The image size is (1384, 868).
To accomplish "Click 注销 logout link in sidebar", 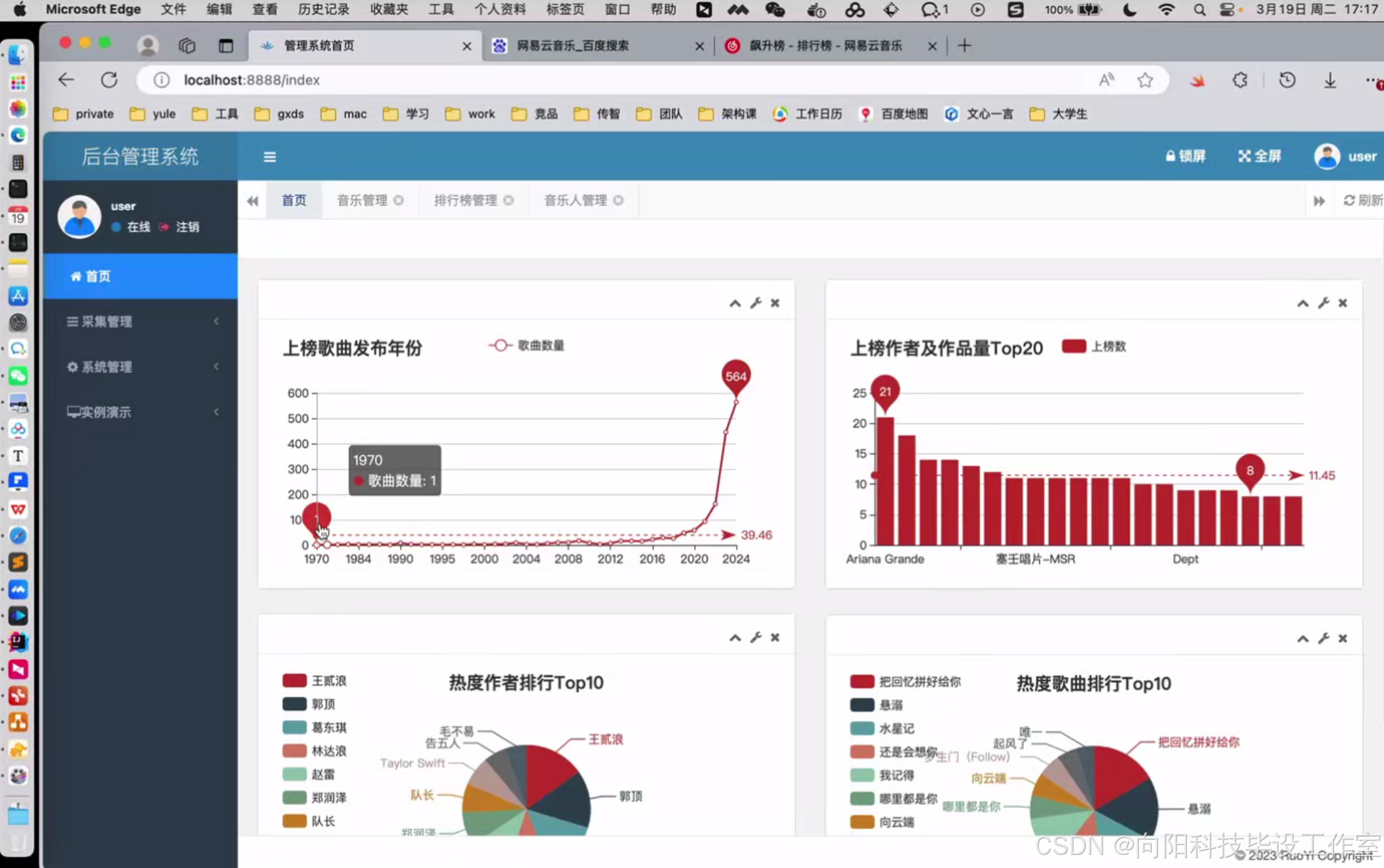I will (x=187, y=227).
